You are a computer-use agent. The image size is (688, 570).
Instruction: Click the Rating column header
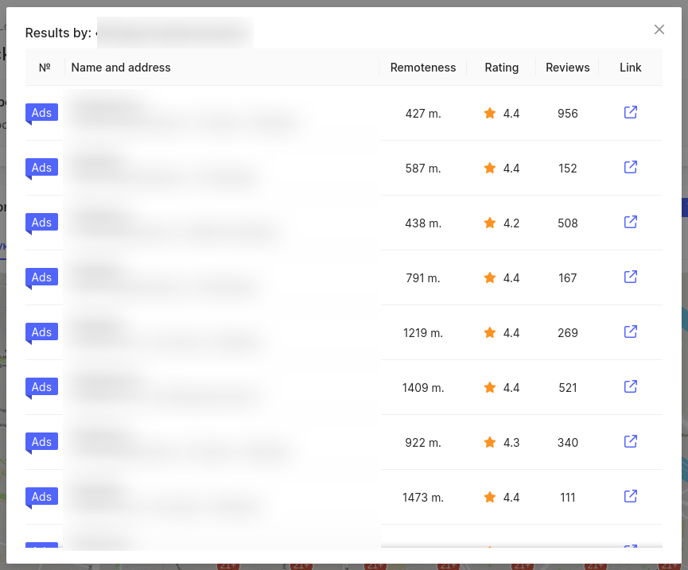tap(501, 68)
